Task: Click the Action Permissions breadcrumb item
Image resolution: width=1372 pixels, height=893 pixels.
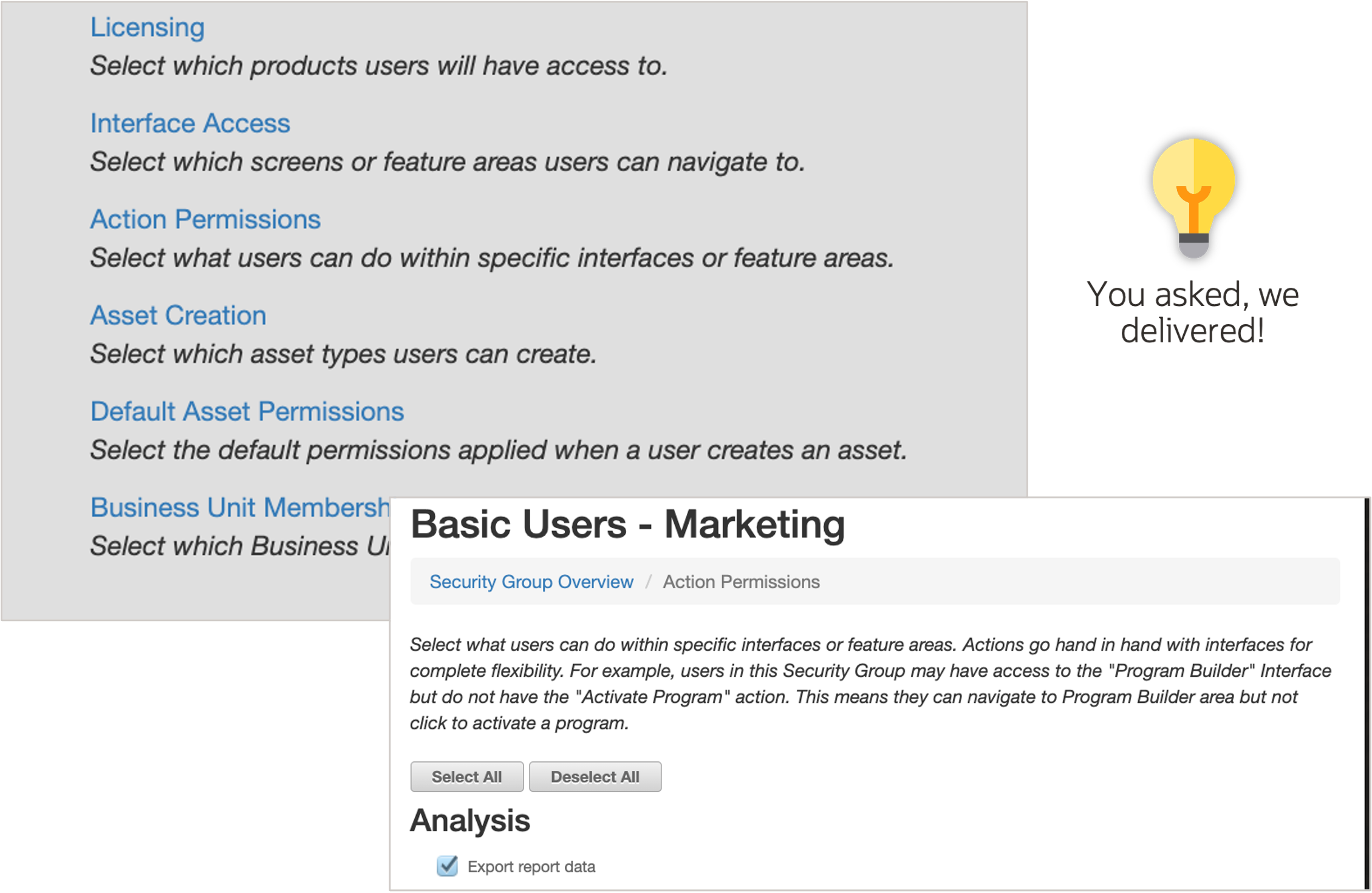Action: coord(741,582)
